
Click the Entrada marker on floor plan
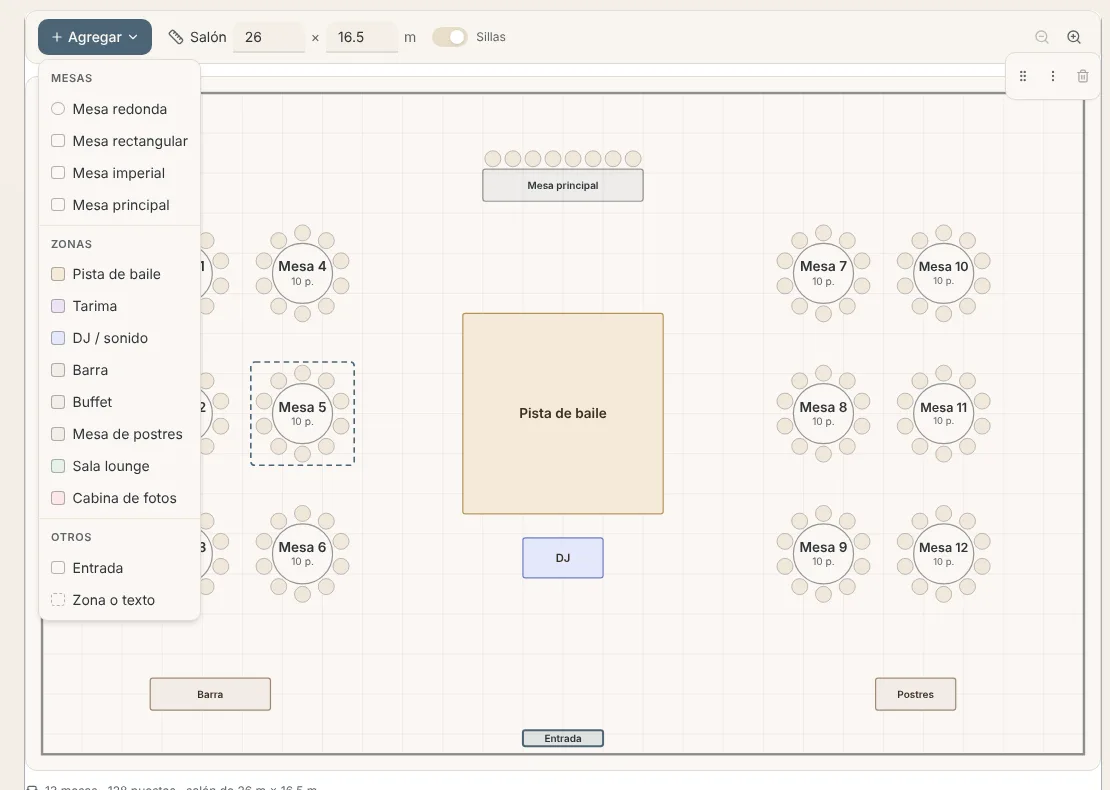pos(563,738)
